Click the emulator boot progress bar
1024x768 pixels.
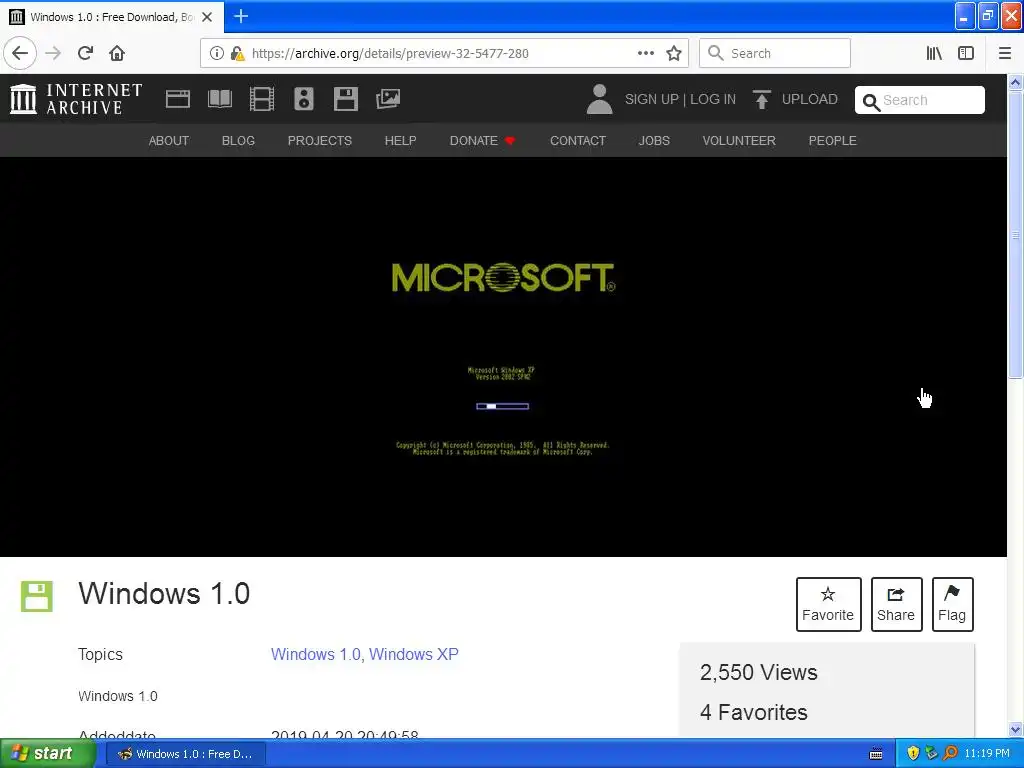[x=502, y=406]
